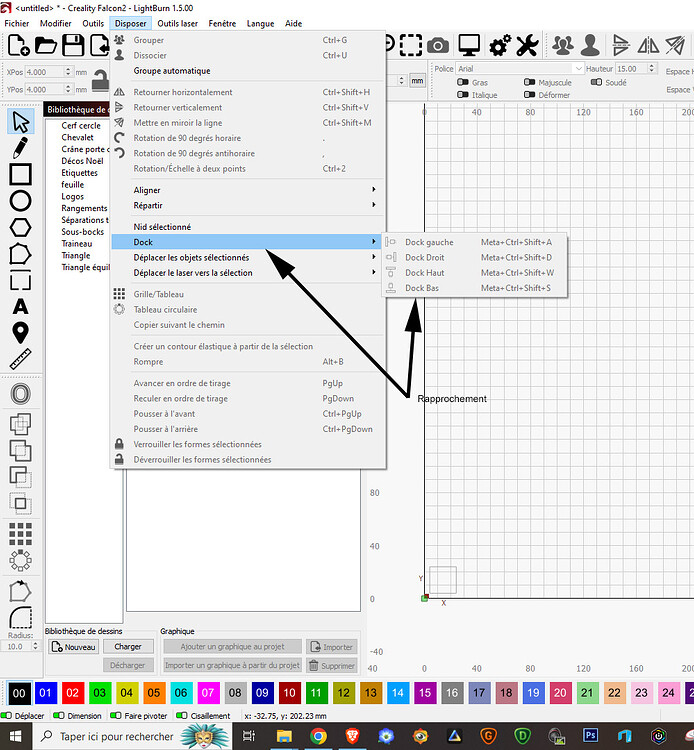This screenshot has height=750, width=694.
Task: Click the flip horizontal toolbar icon
Action: click(649, 46)
